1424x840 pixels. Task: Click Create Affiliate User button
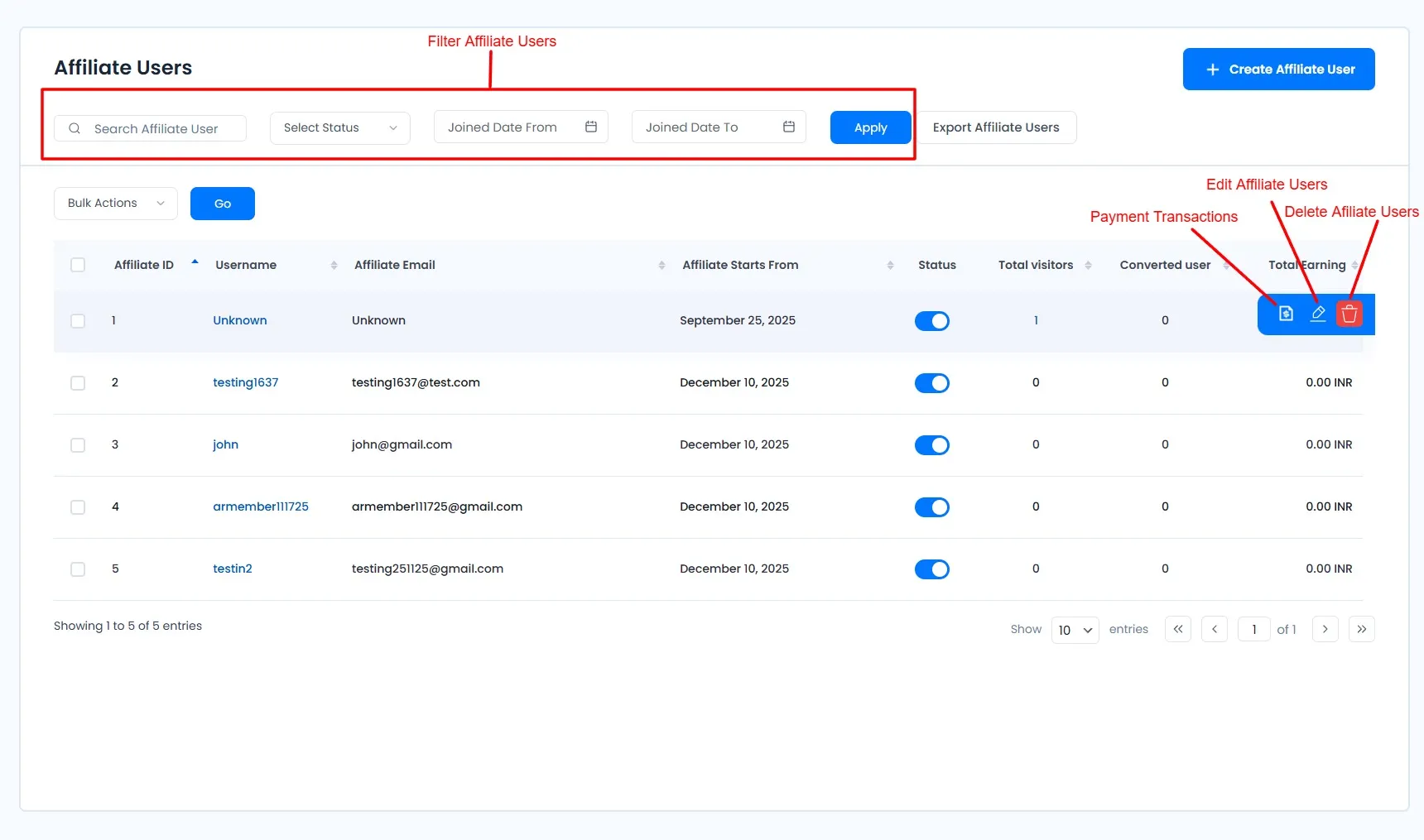pos(1278,70)
